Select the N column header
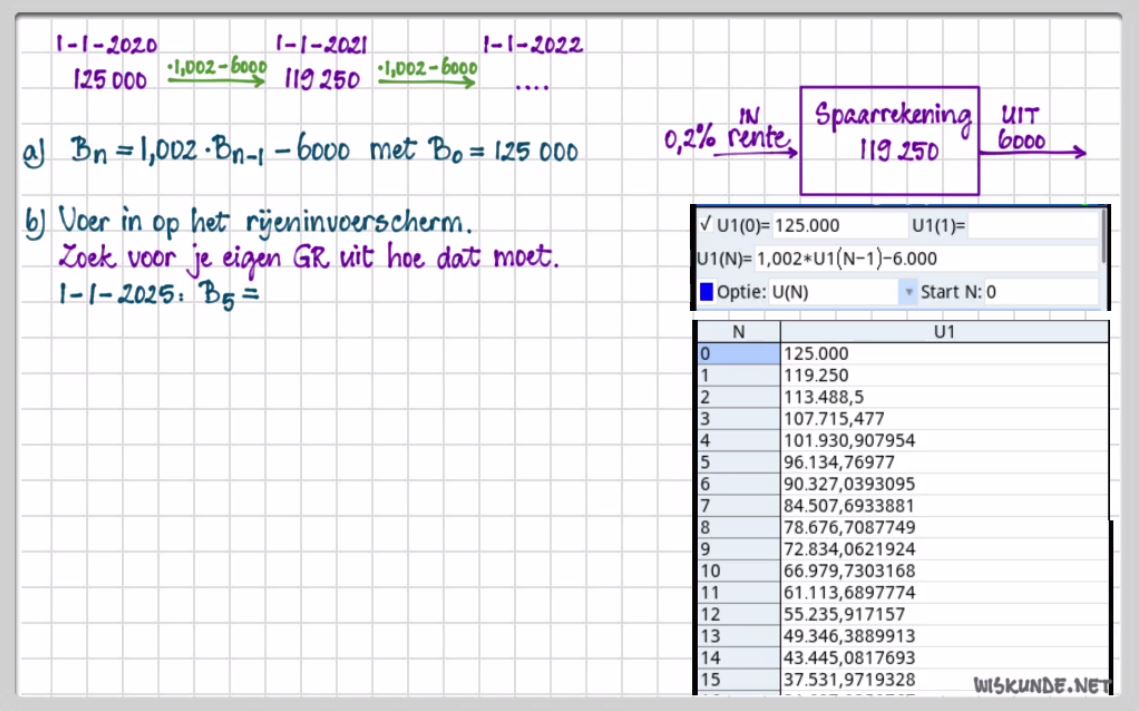This screenshot has height=711, width=1139. (x=739, y=332)
